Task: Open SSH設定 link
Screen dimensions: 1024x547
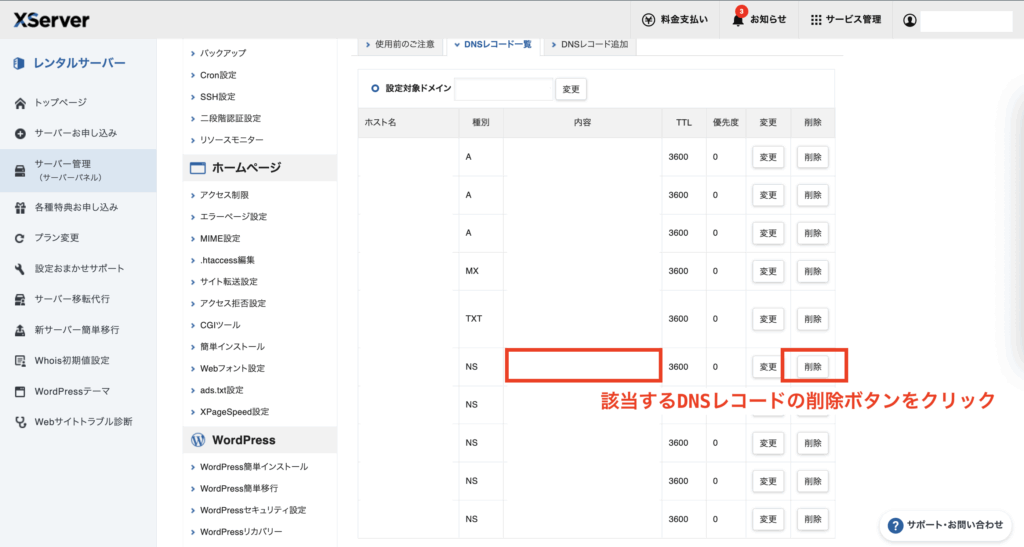Action: [x=217, y=97]
